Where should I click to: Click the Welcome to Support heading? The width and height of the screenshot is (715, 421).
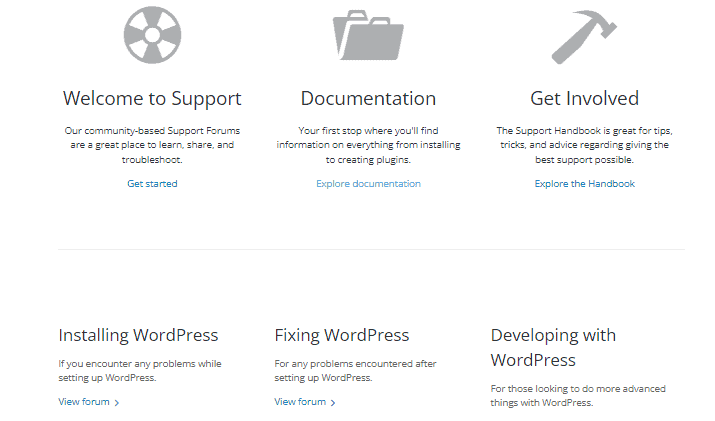coord(152,99)
